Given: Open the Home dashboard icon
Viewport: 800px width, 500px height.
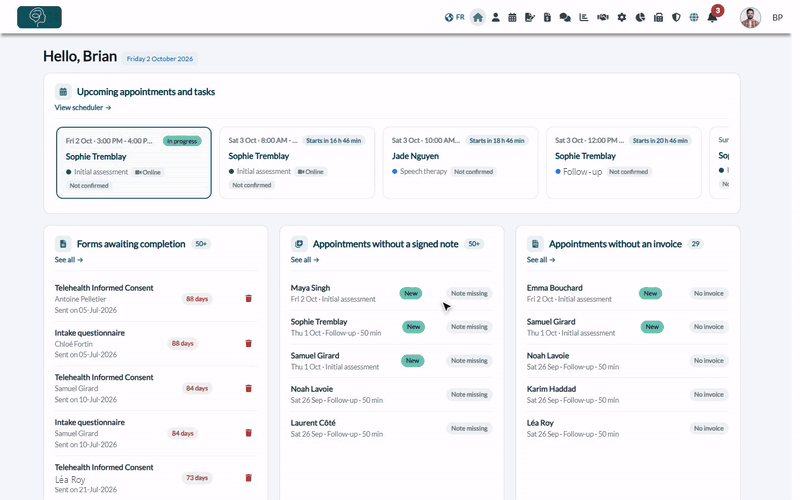Looking at the screenshot, I should click(478, 17).
